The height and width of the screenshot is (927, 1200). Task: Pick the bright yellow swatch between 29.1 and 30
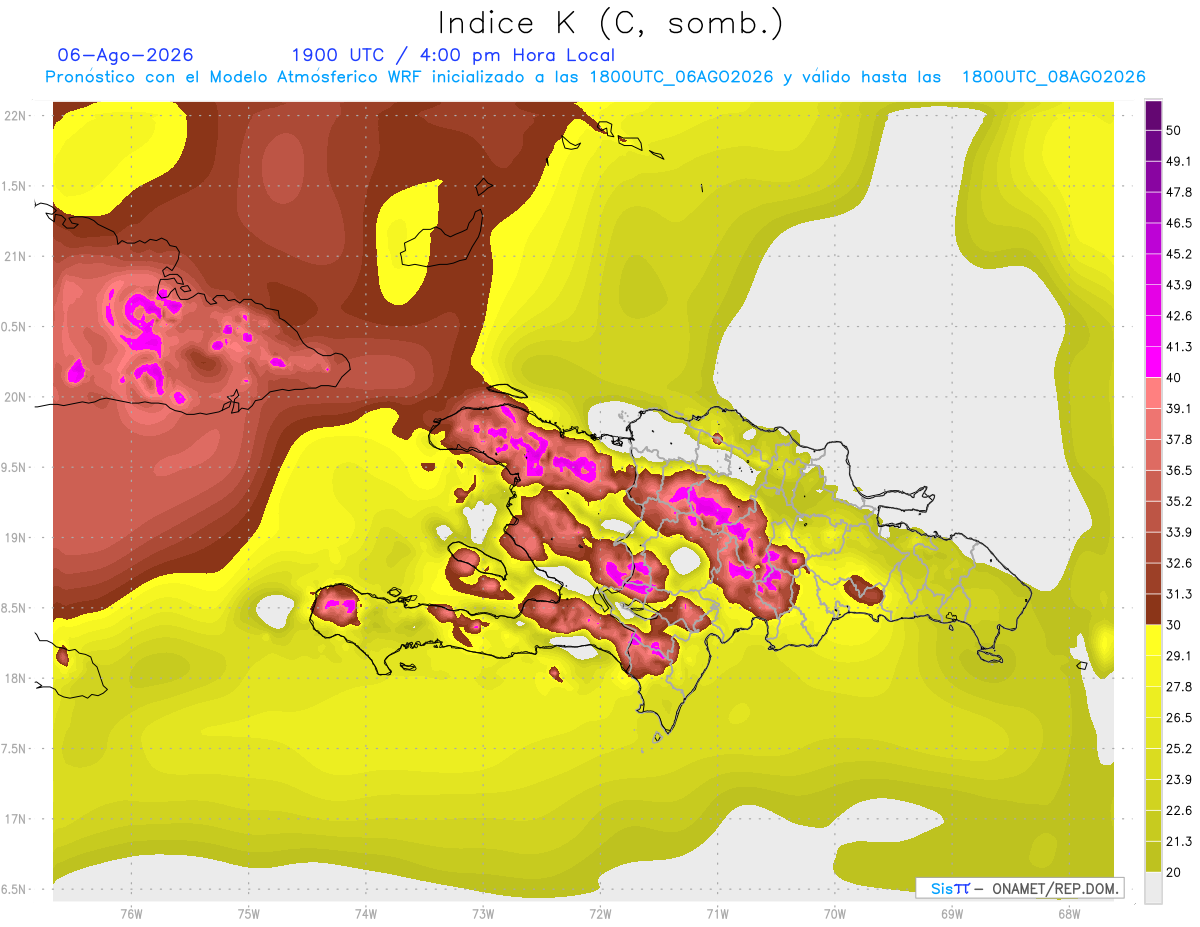tap(1153, 640)
